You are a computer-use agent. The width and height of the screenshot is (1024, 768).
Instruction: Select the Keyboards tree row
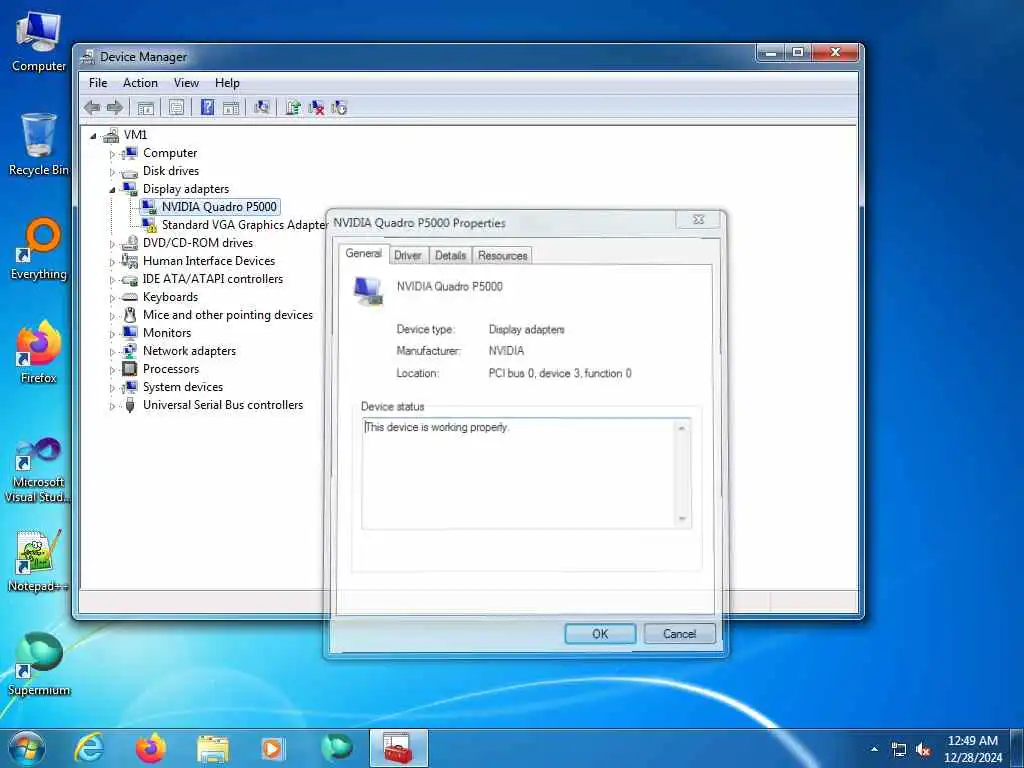point(170,296)
